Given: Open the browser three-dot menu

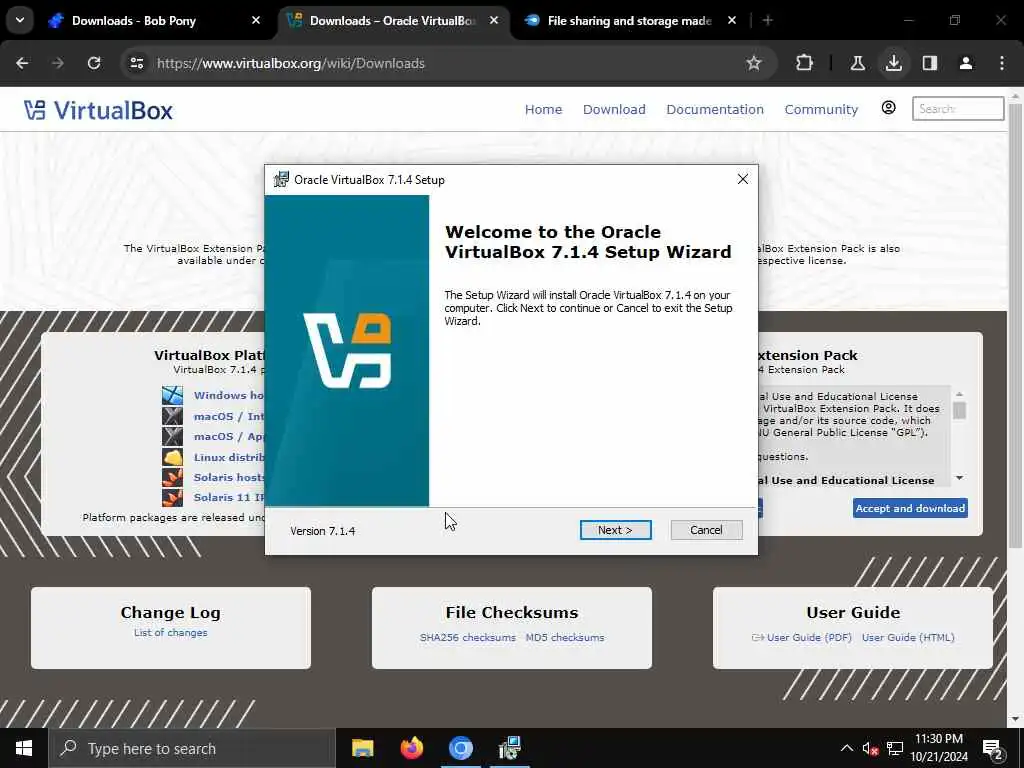Looking at the screenshot, I should click(x=1002, y=63).
